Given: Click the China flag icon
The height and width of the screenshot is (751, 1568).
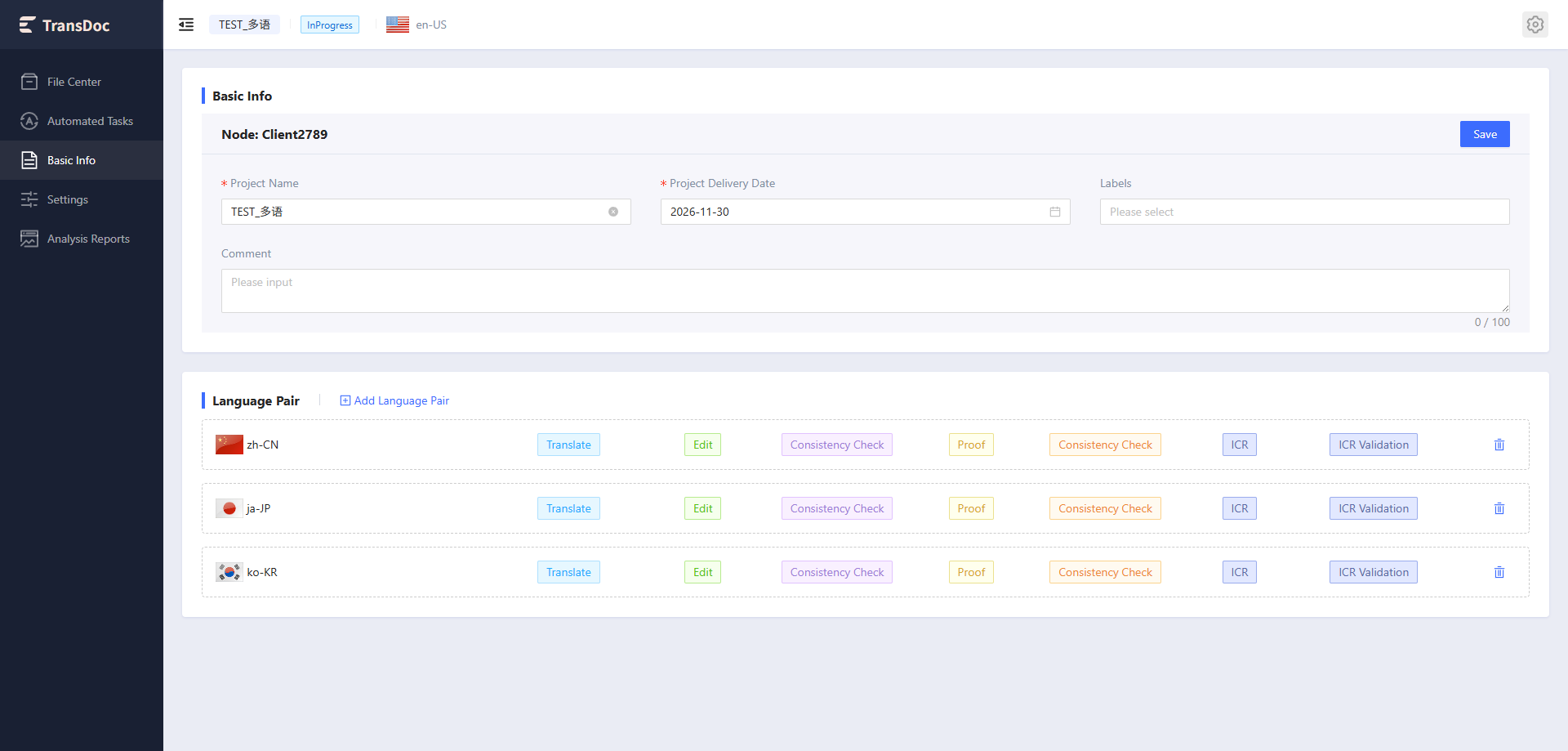Looking at the screenshot, I should 229,445.
